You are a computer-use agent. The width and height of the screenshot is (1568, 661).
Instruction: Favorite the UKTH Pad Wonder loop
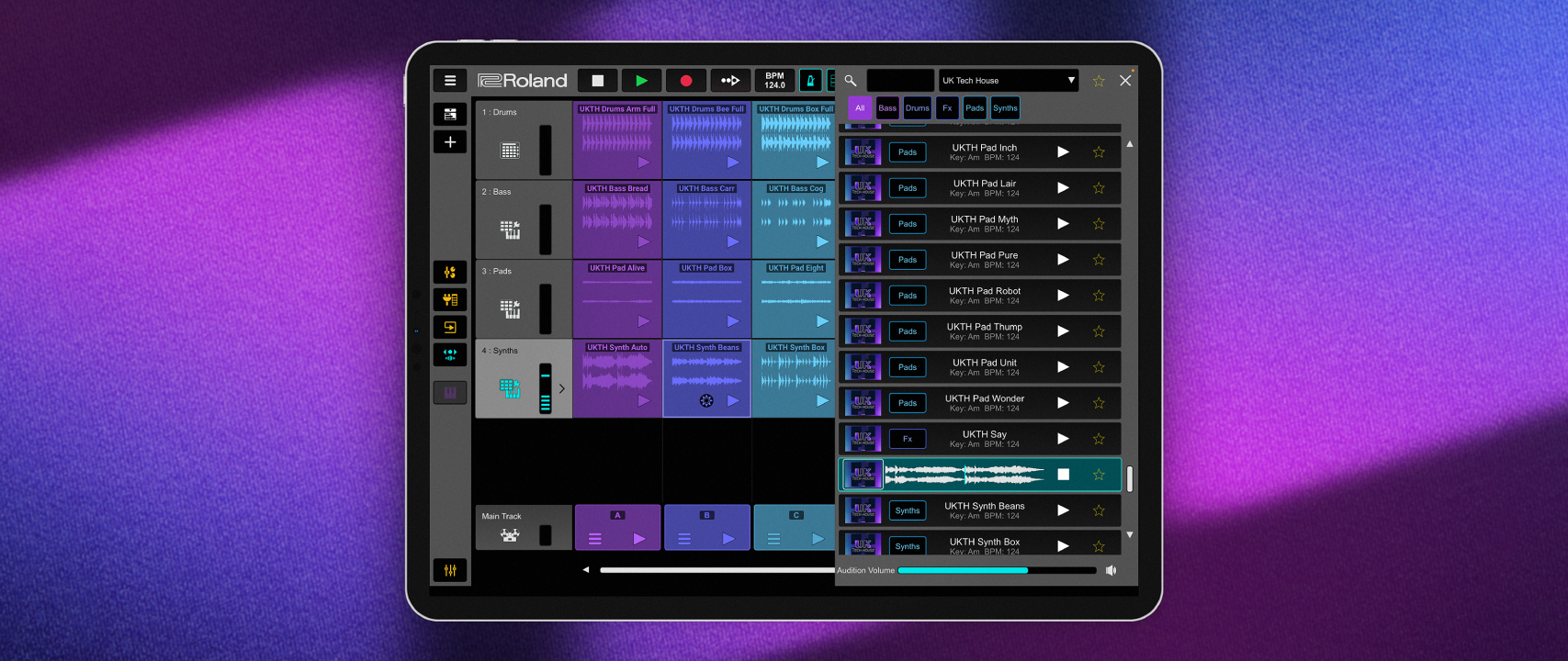tap(1099, 403)
